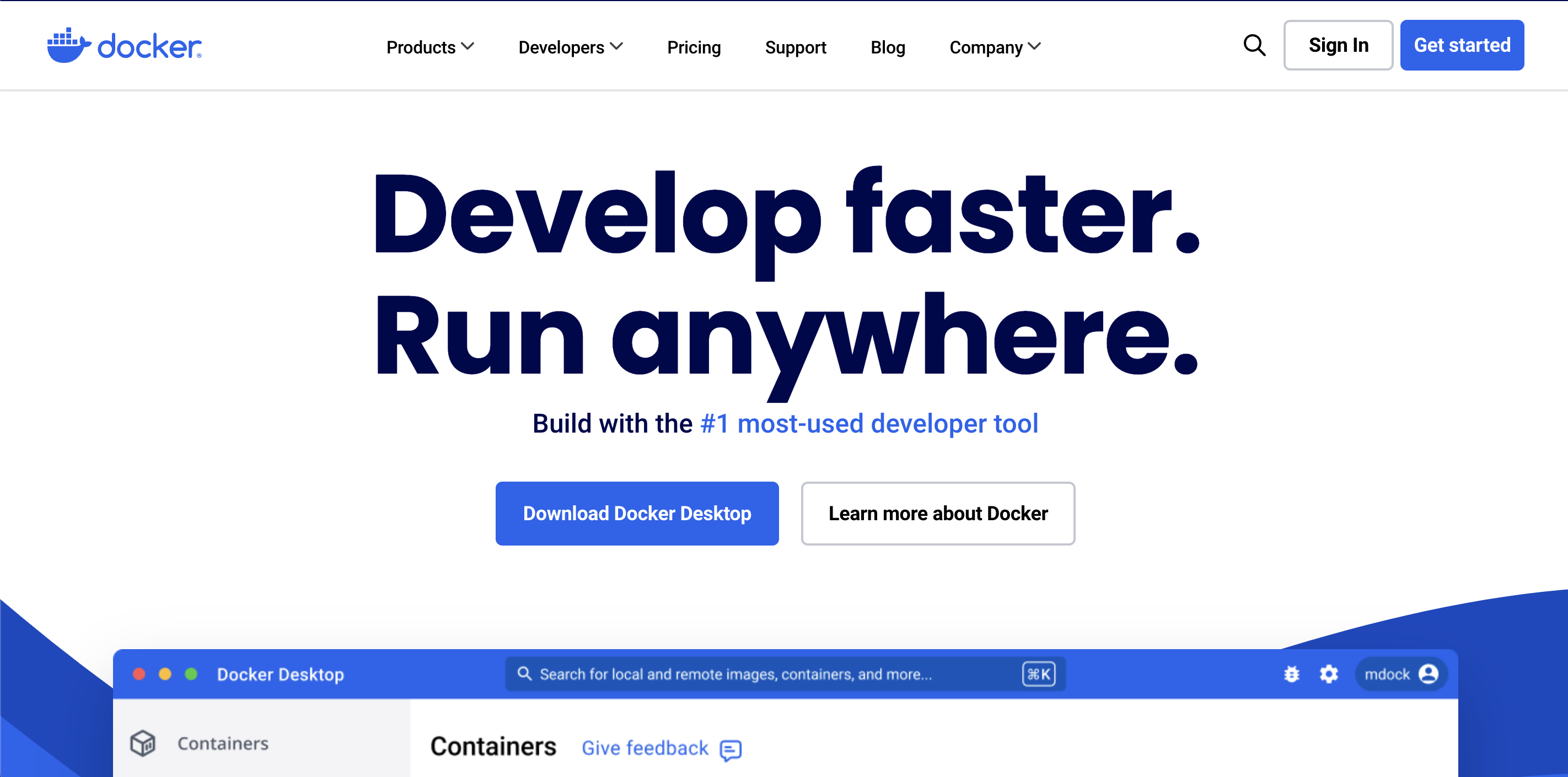The image size is (1568, 777).
Task: Click inside the Docker Desktop search field
Action: 731,673
